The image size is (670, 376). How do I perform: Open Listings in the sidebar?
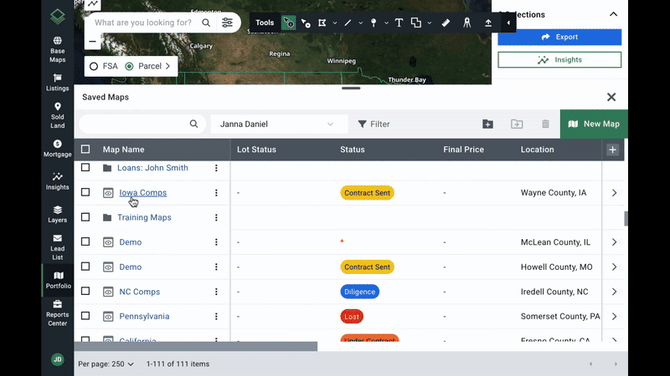pos(57,82)
